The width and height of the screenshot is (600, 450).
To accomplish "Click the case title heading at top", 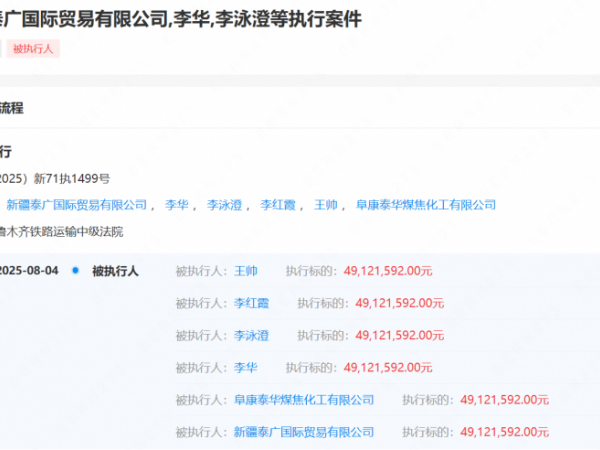I will (180, 19).
